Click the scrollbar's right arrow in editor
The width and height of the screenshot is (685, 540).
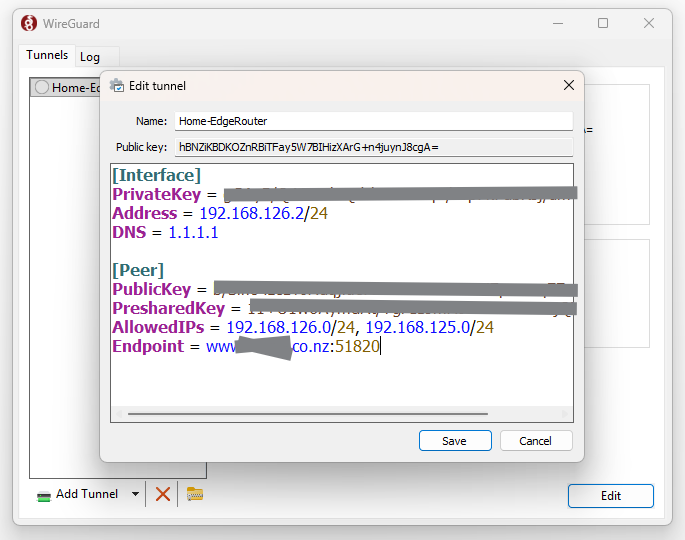coord(565,413)
